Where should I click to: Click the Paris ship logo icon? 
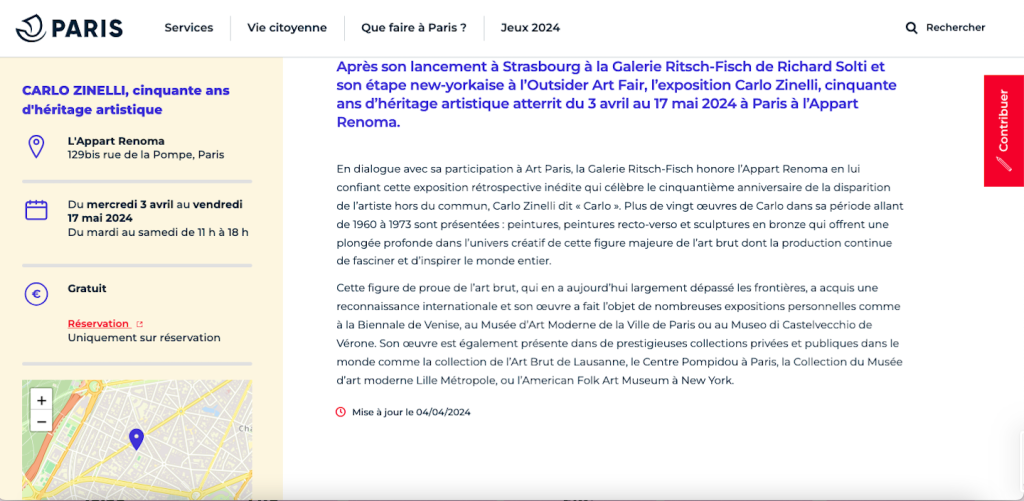click(x=31, y=28)
